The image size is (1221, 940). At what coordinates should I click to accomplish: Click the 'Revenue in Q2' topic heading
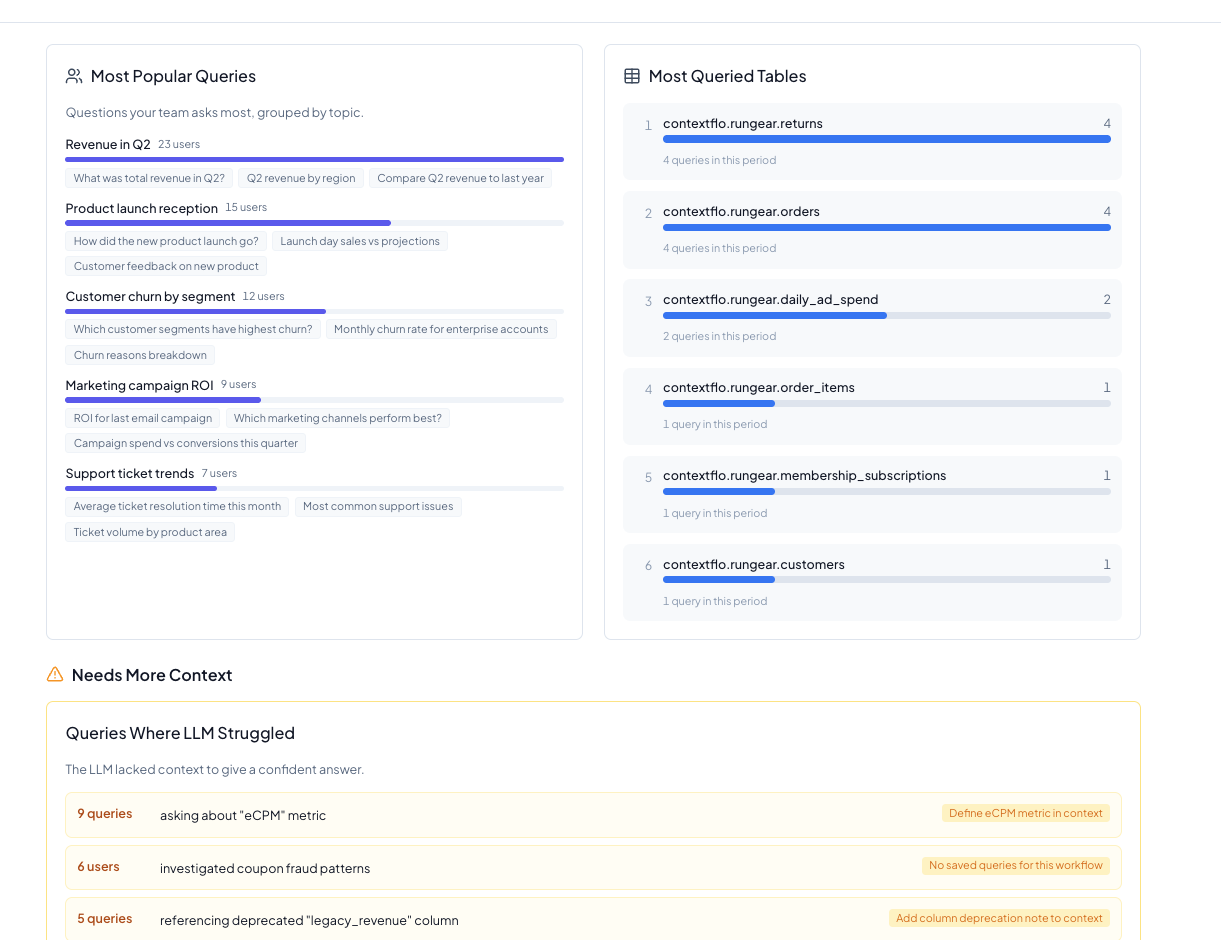click(x=108, y=144)
